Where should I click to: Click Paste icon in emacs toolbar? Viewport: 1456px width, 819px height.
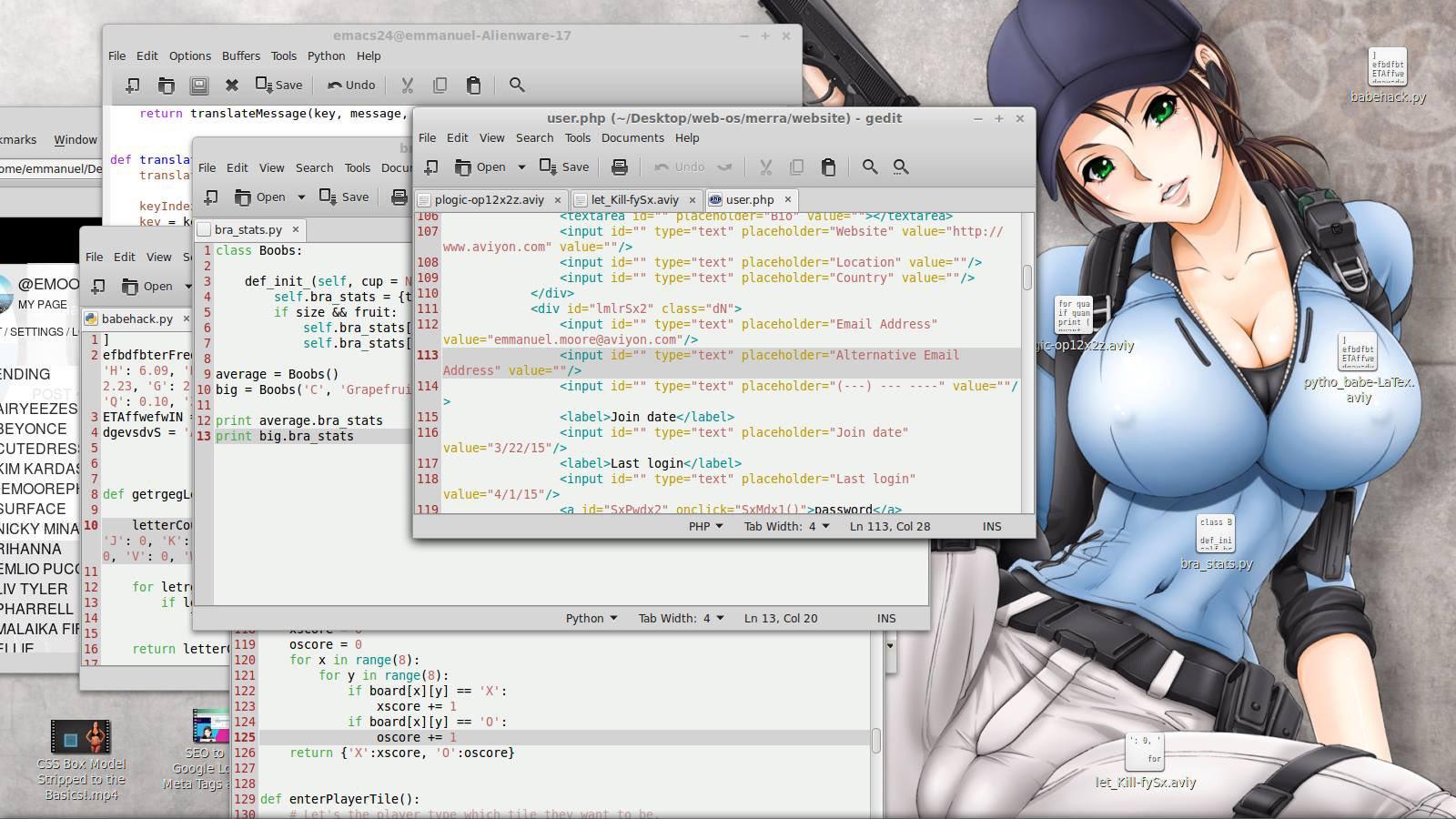point(473,86)
